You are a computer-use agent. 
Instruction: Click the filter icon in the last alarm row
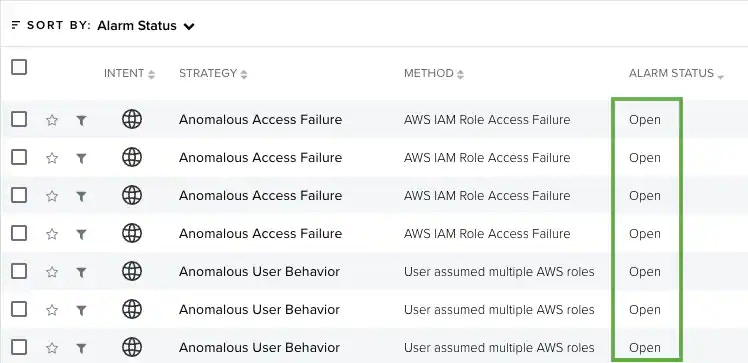pyautogui.click(x=82, y=349)
